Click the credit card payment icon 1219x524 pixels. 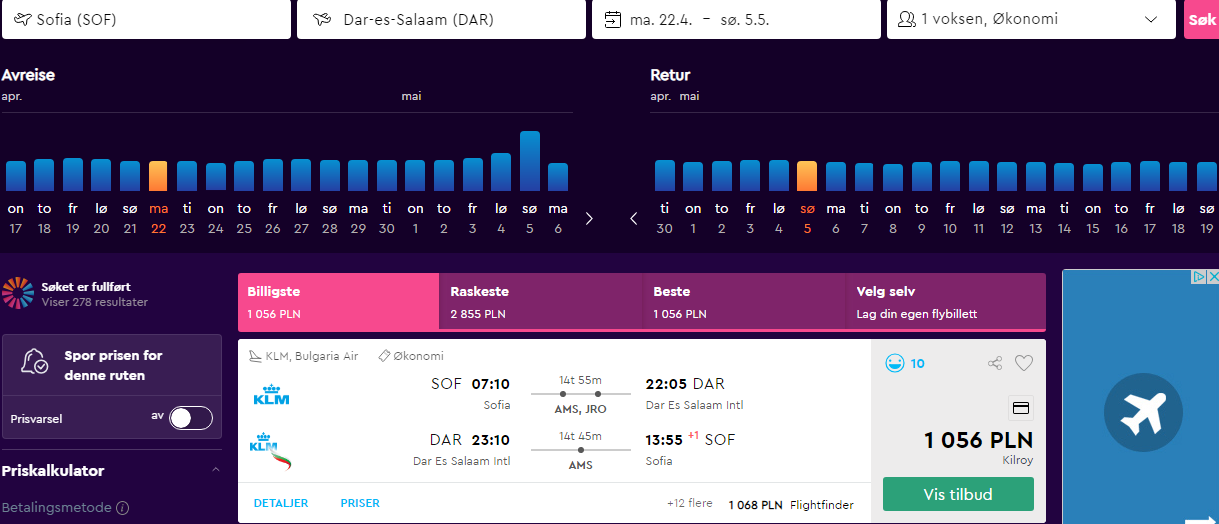tap(1021, 408)
